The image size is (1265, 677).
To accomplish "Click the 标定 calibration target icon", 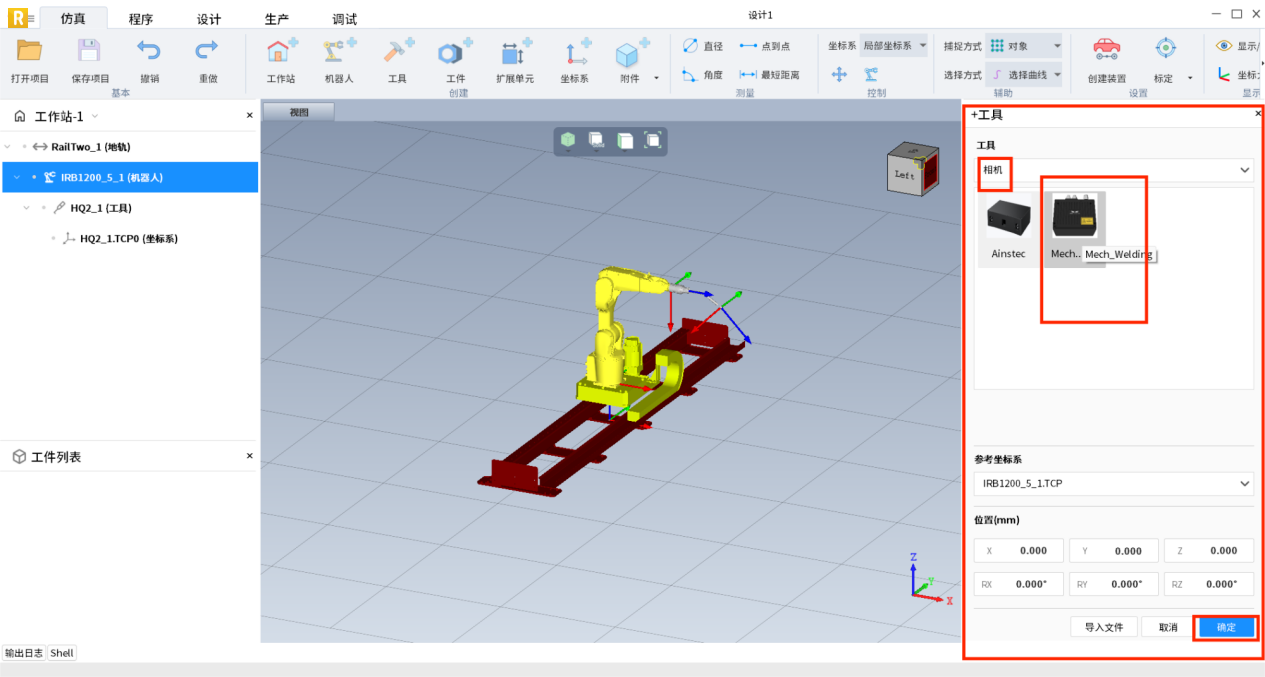I will [x=1165, y=50].
